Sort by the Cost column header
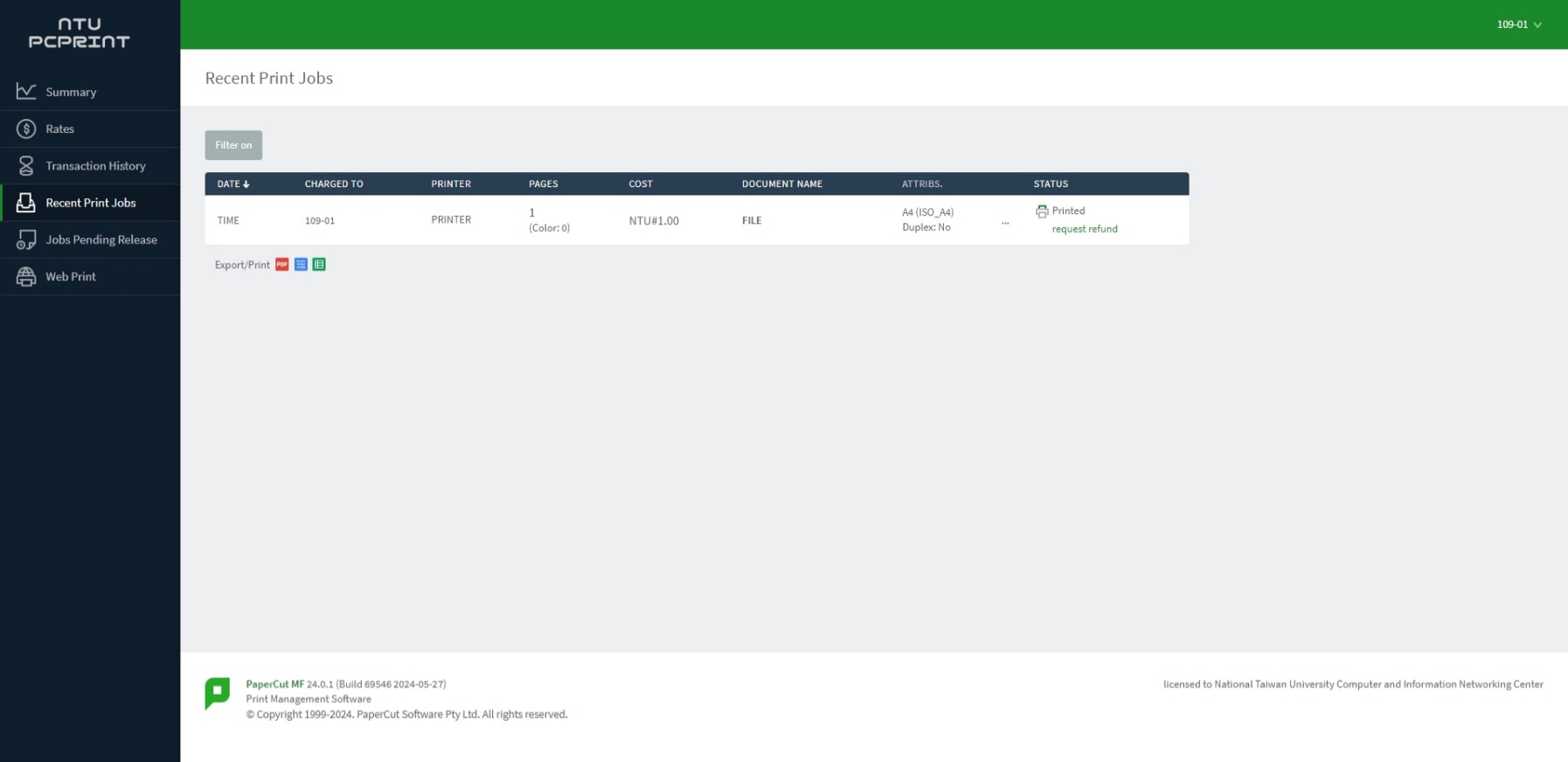1568x762 pixels. pyautogui.click(x=640, y=184)
